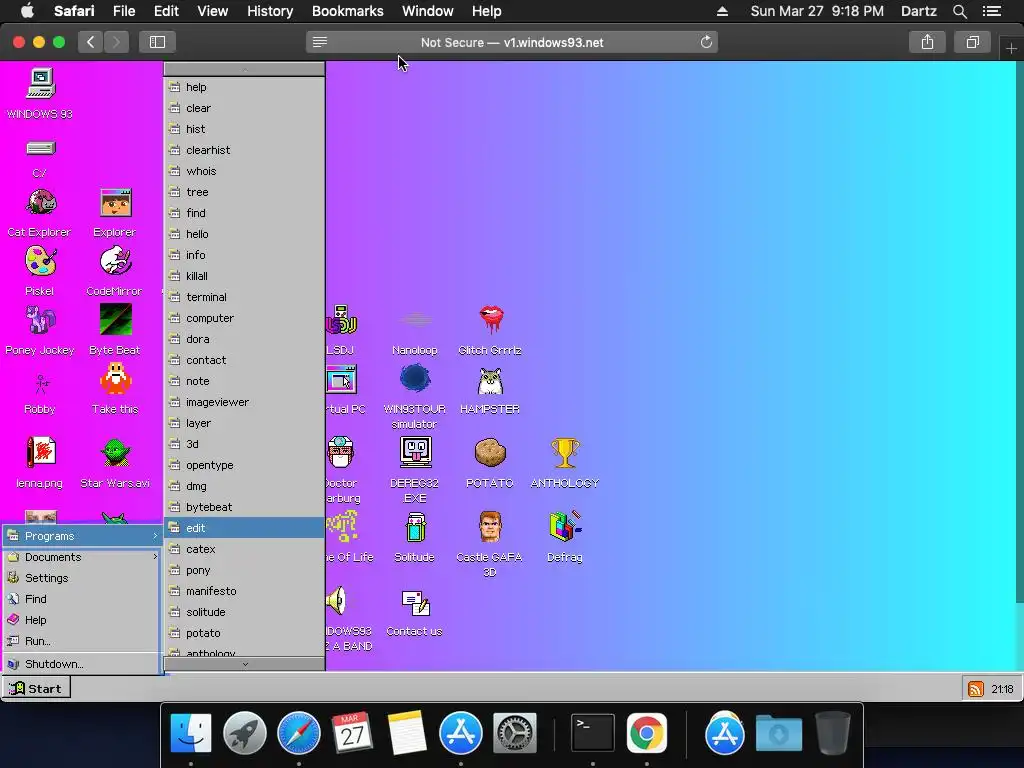Show Reader view icon
Viewport: 1024px width, 768px height.
[x=319, y=42]
